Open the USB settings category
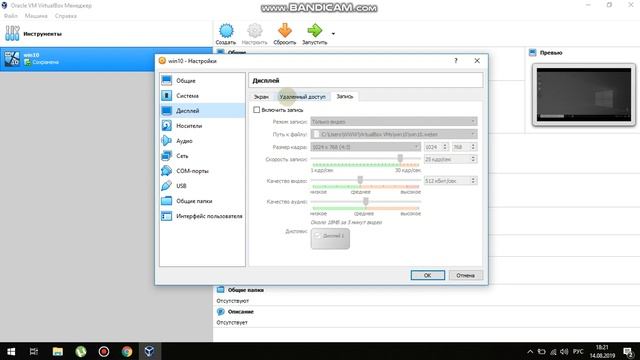 [202, 186]
